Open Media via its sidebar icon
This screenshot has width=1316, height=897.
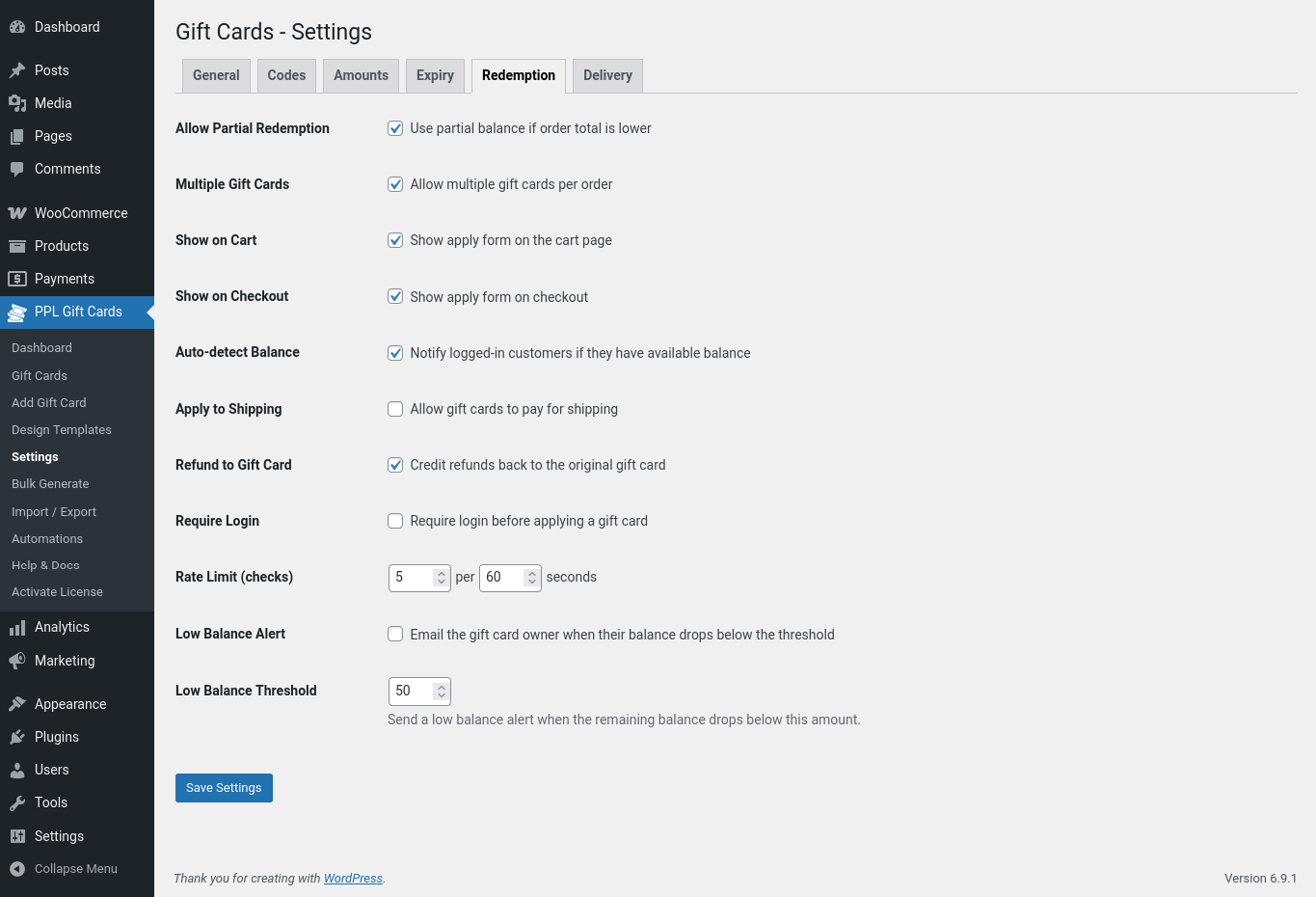[x=17, y=103]
